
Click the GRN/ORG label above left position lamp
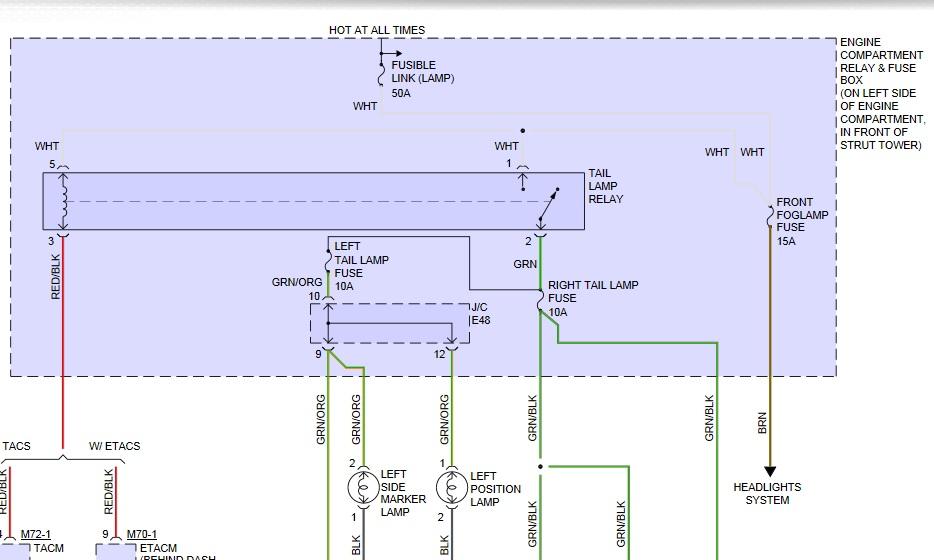(444, 419)
